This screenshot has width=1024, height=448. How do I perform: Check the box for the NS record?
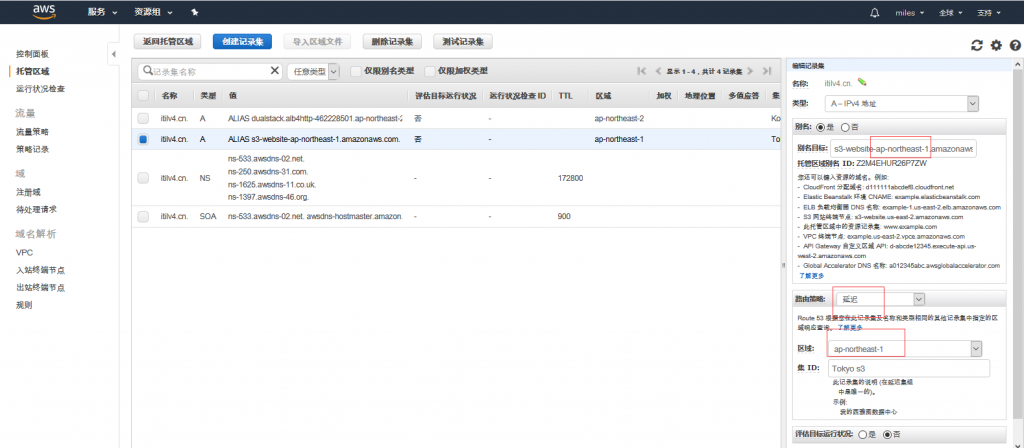click(143, 178)
